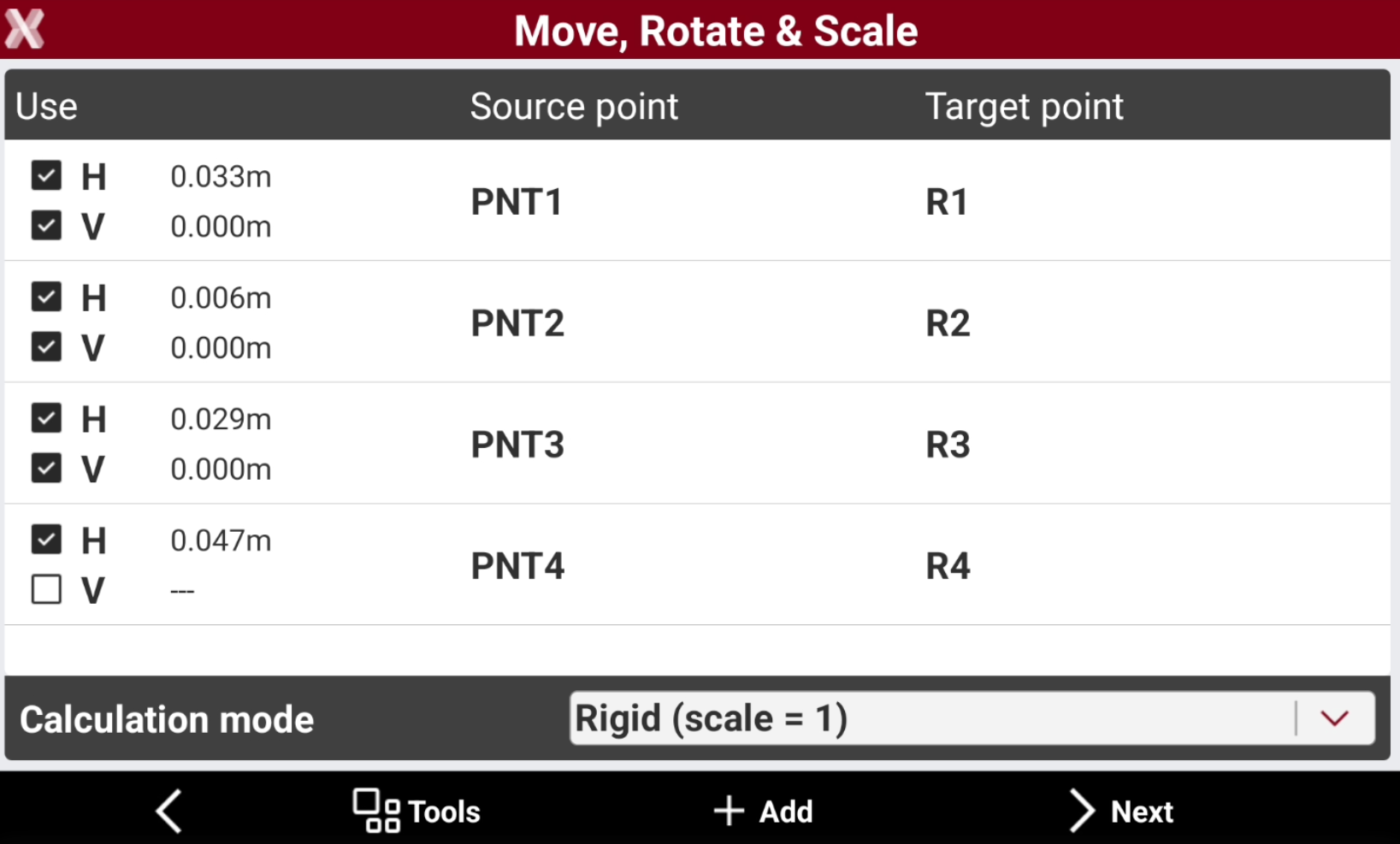
Task: Uncheck vertical use for PNT1
Action: pos(46,226)
